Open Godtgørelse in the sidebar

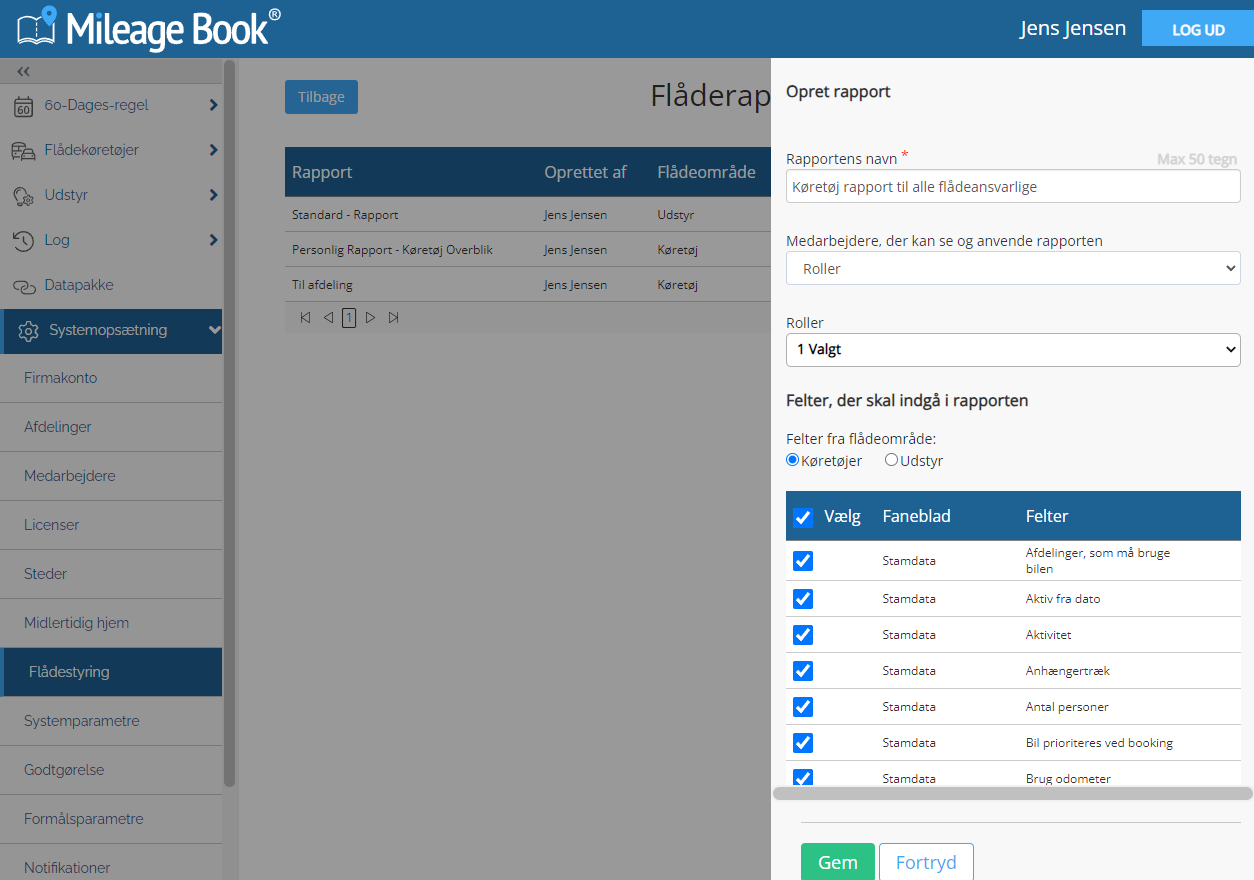point(111,770)
